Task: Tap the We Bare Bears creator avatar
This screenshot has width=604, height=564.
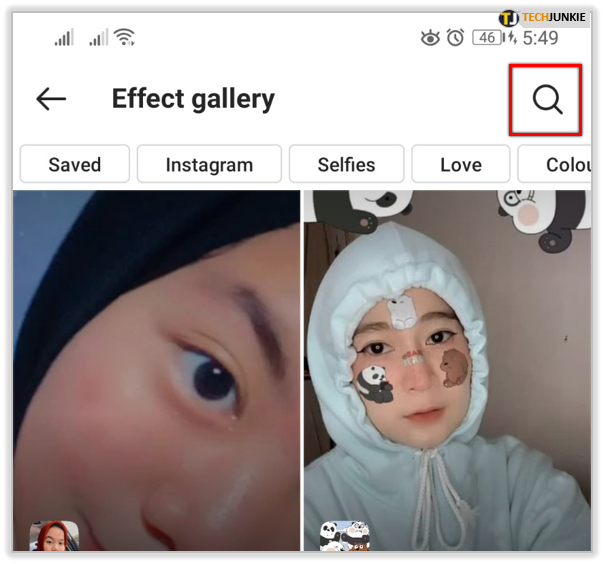Action: [x=345, y=536]
